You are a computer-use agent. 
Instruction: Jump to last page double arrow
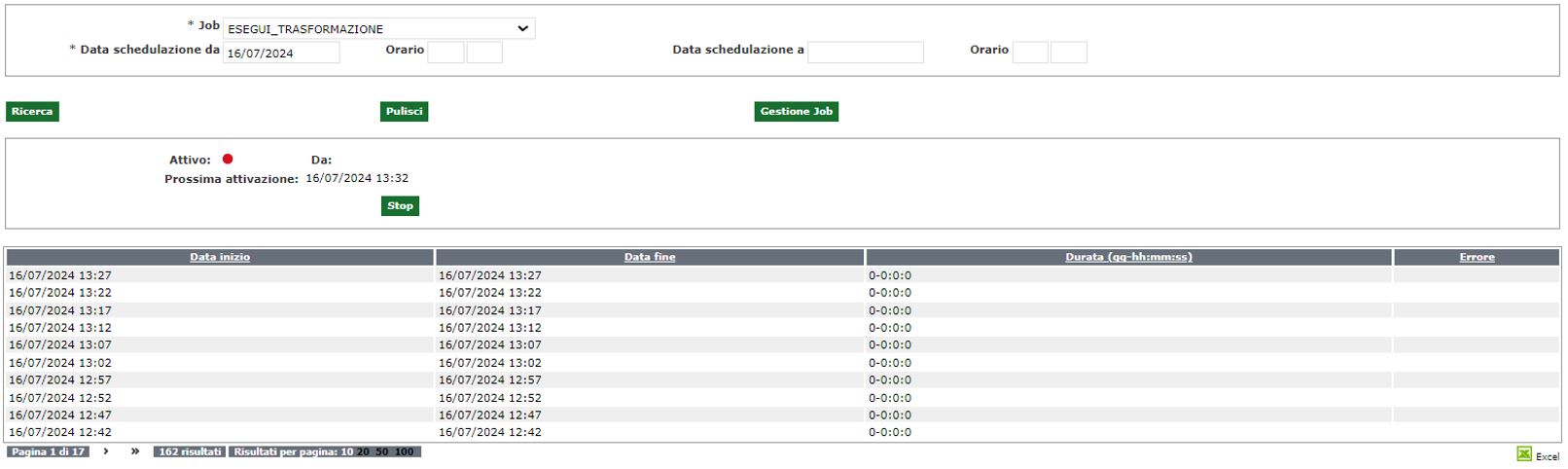pyautogui.click(x=135, y=451)
